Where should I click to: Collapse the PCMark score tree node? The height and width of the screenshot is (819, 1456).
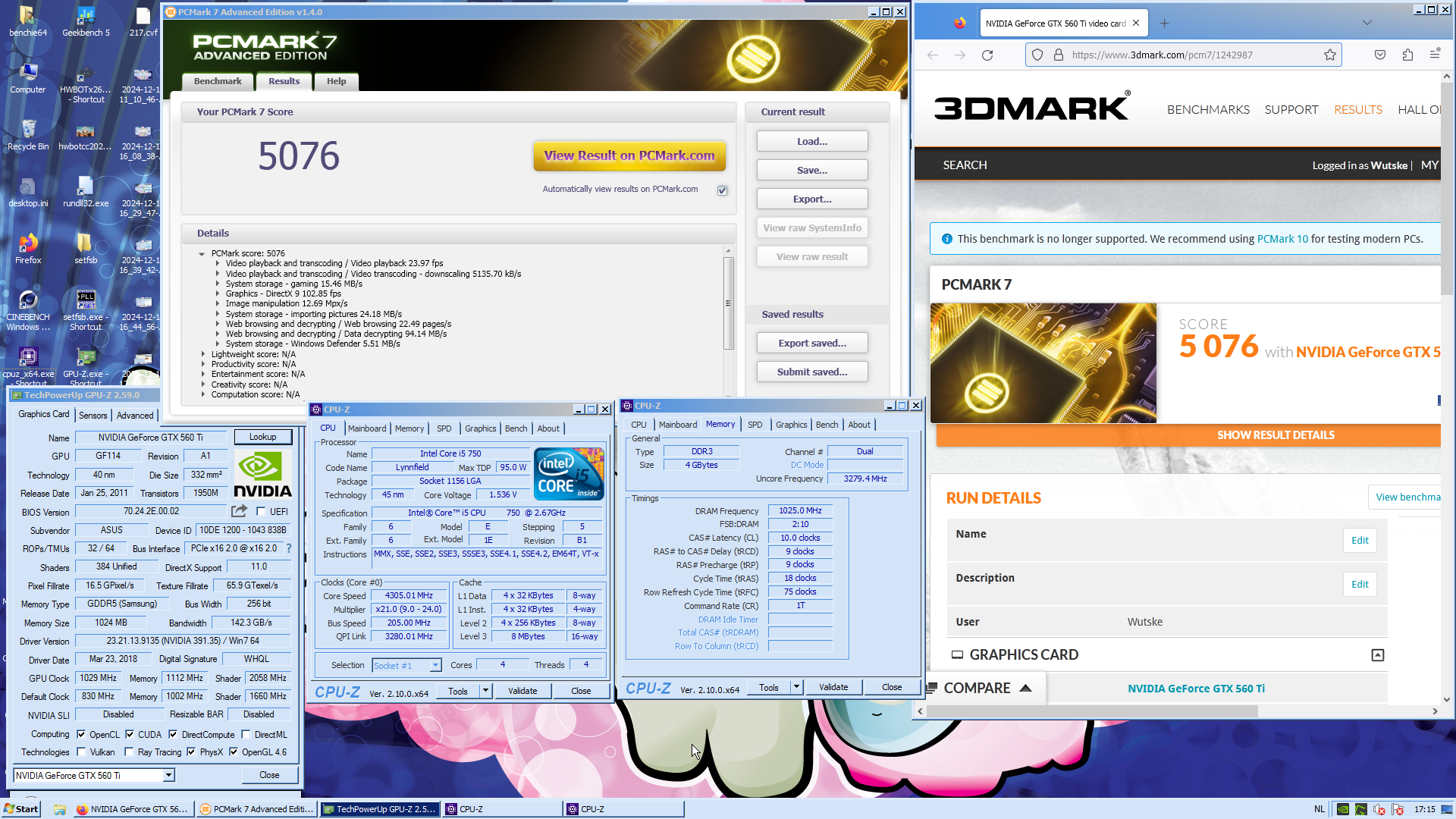(x=202, y=253)
